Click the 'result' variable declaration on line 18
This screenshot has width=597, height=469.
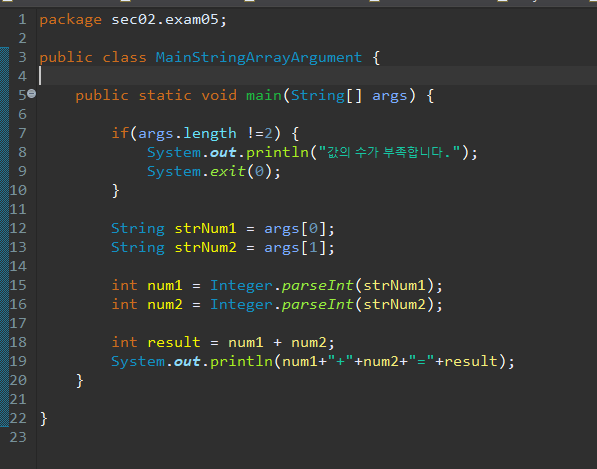[x=174, y=343]
